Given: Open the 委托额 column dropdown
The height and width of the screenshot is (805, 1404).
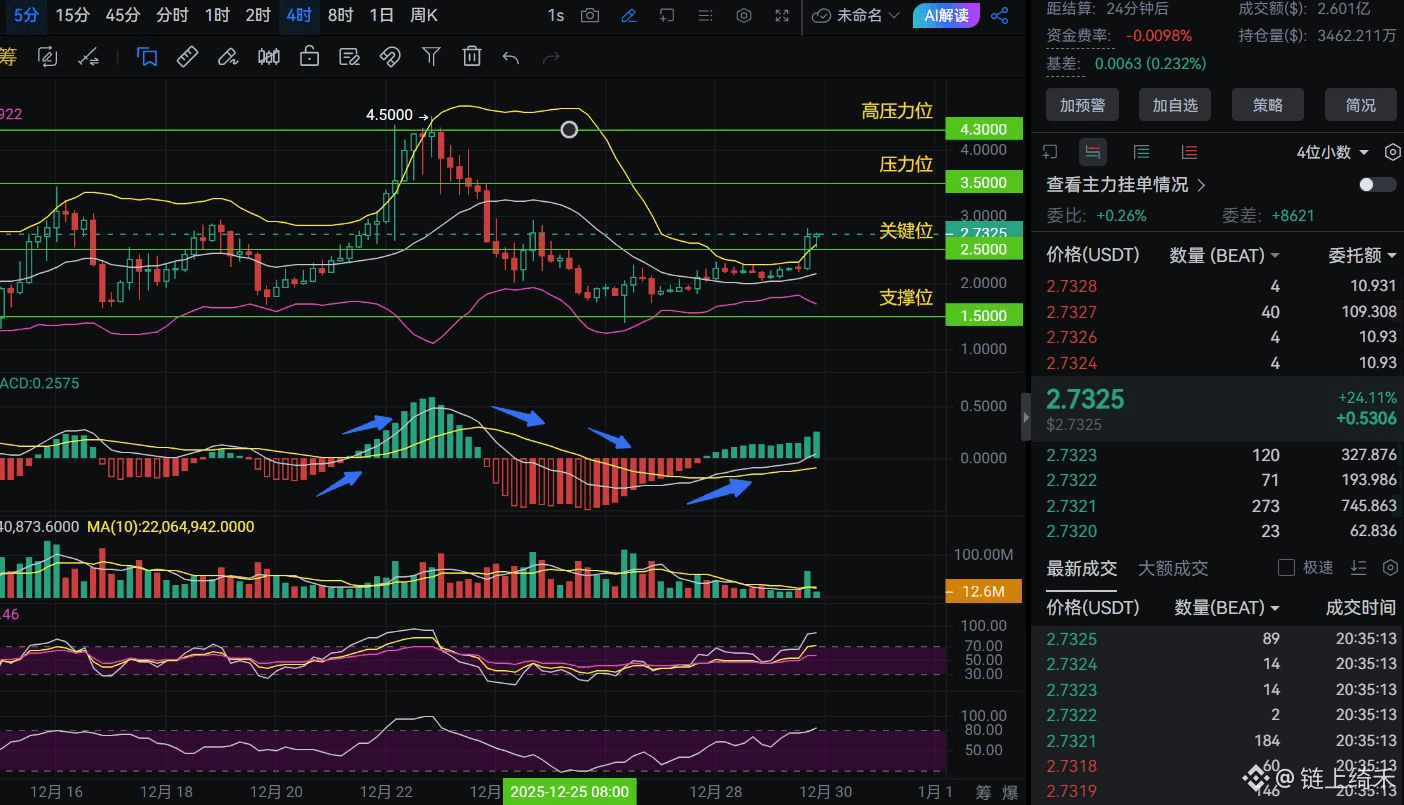Looking at the screenshot, I should [1362, 255].
